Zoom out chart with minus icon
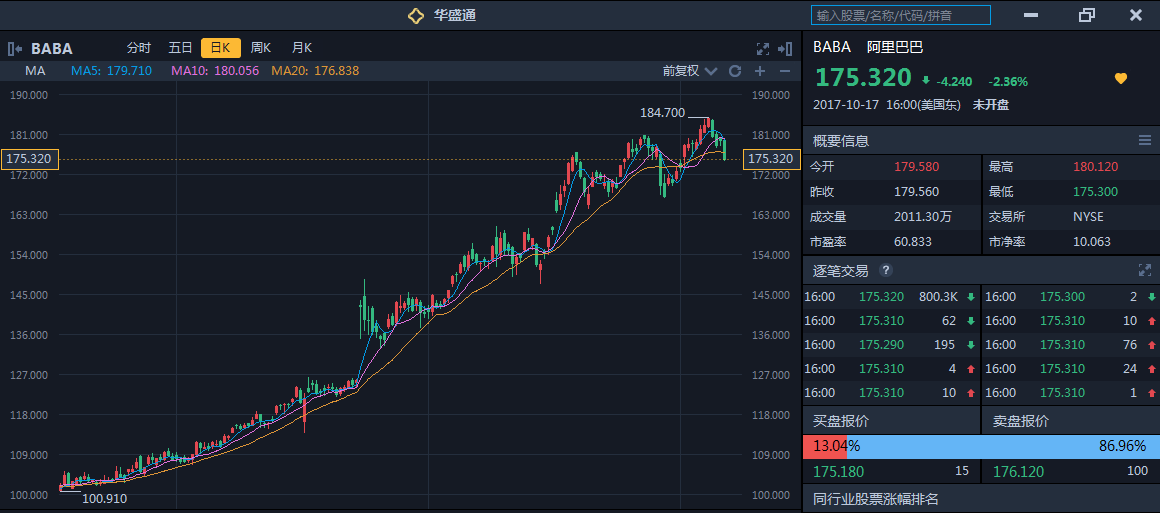The image size is (1160, 513). [x=785, y=71]
